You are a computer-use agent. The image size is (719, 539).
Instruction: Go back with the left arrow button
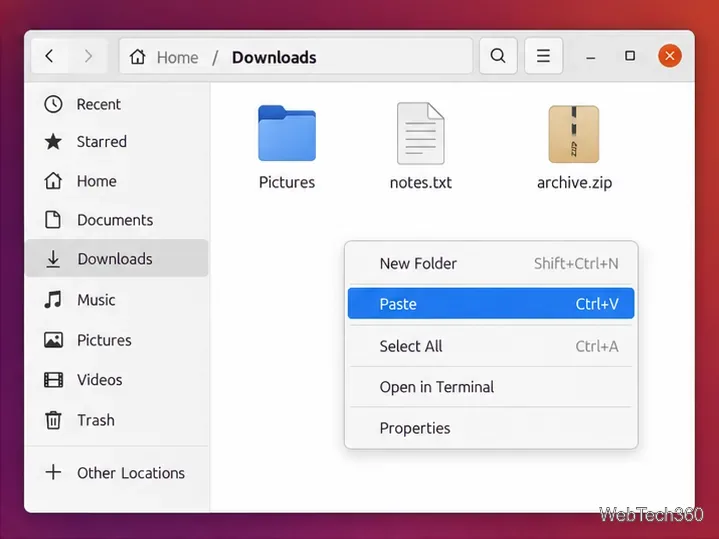[x=50, y=56]
